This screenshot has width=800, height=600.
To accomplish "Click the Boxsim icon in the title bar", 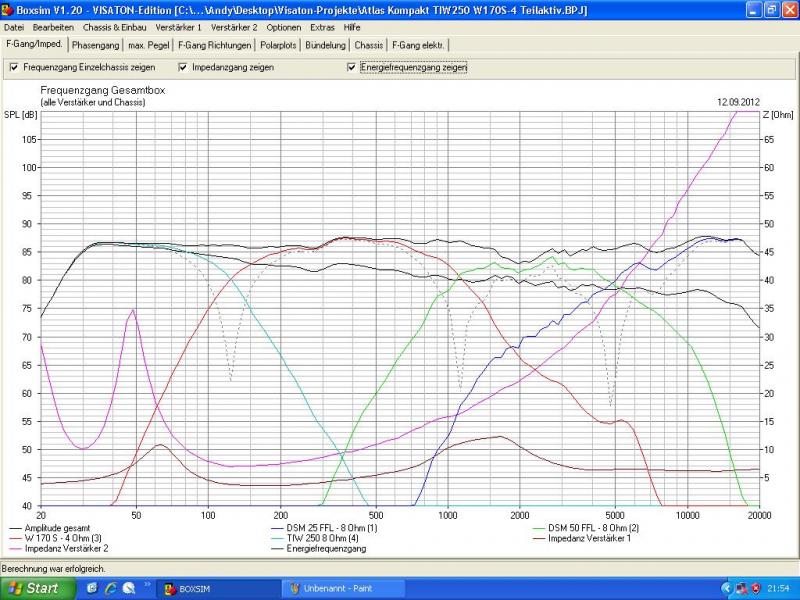I will pyautogui.click(x=7, y=10).
